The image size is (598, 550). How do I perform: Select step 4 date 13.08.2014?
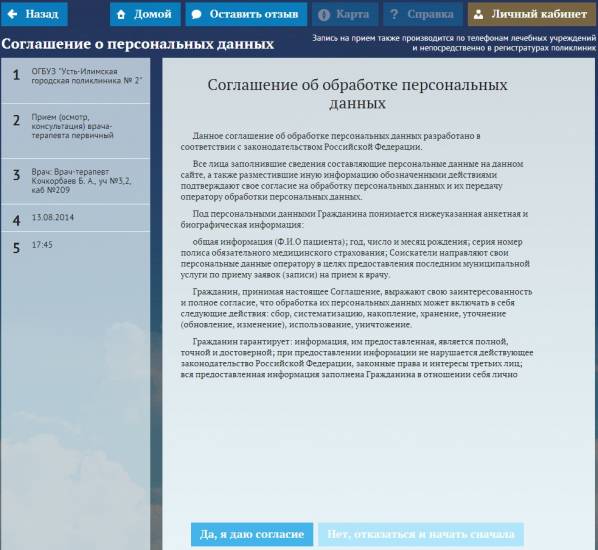pyautogui.click(x=76, y=218)
